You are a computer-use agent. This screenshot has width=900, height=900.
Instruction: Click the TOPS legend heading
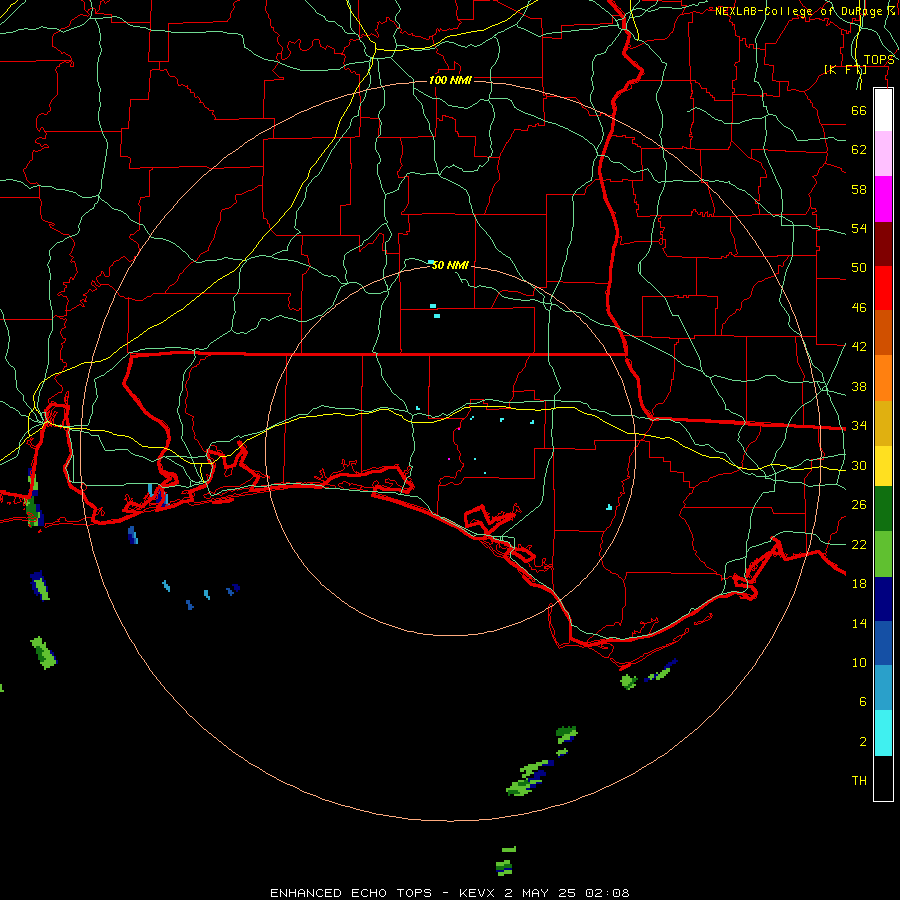(878, 60)
